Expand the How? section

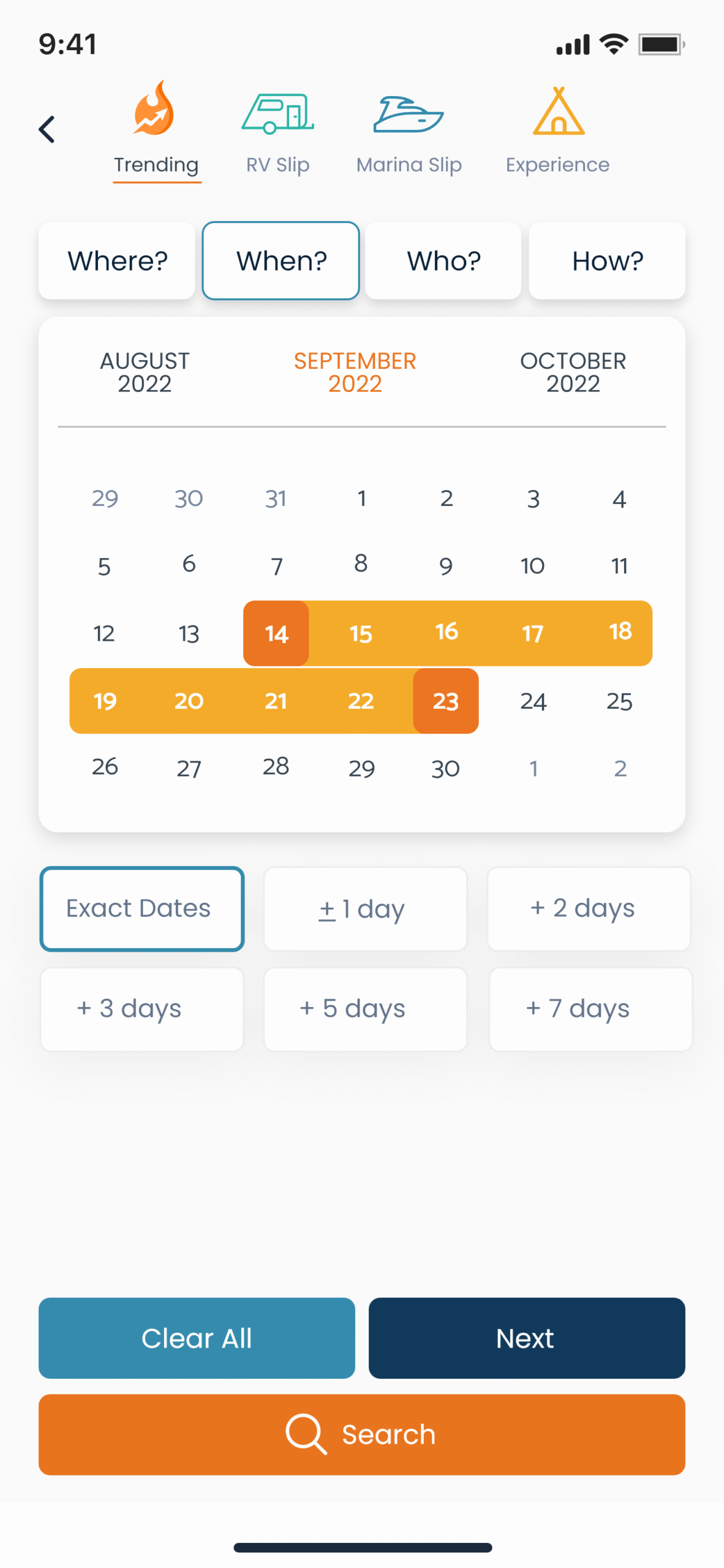606,261
